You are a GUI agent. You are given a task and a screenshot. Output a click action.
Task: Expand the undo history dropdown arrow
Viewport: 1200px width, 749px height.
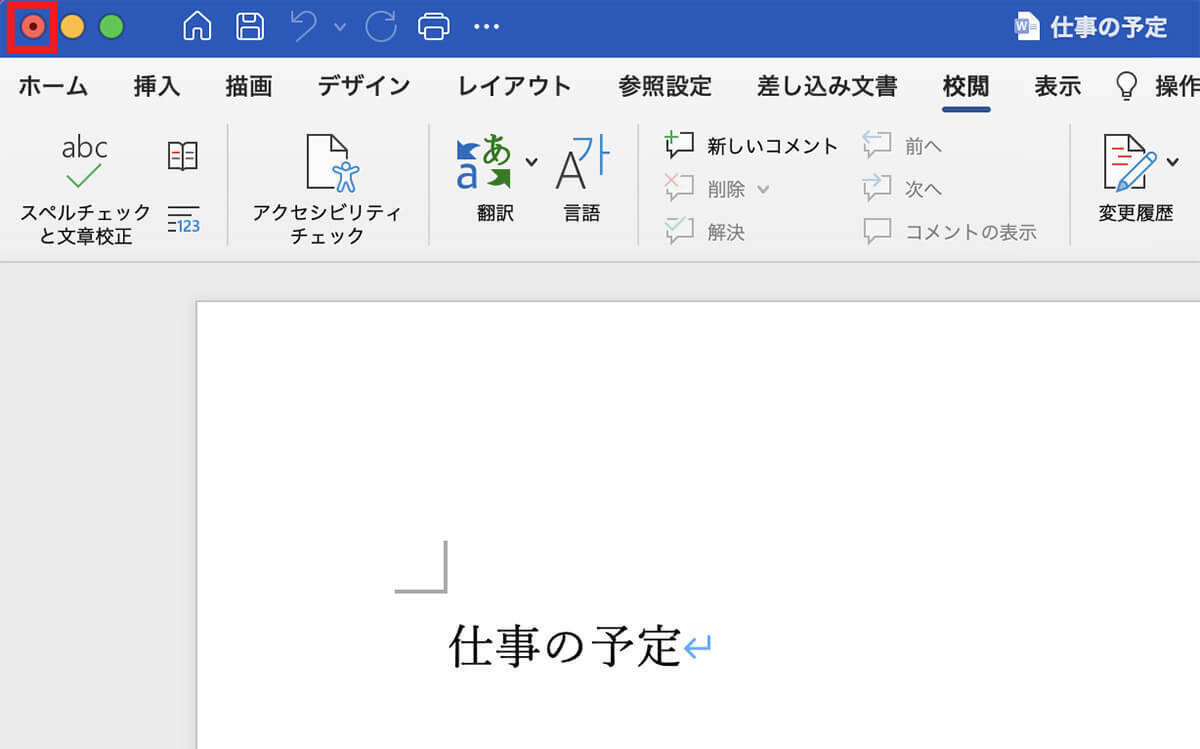[x=340, y=27]
